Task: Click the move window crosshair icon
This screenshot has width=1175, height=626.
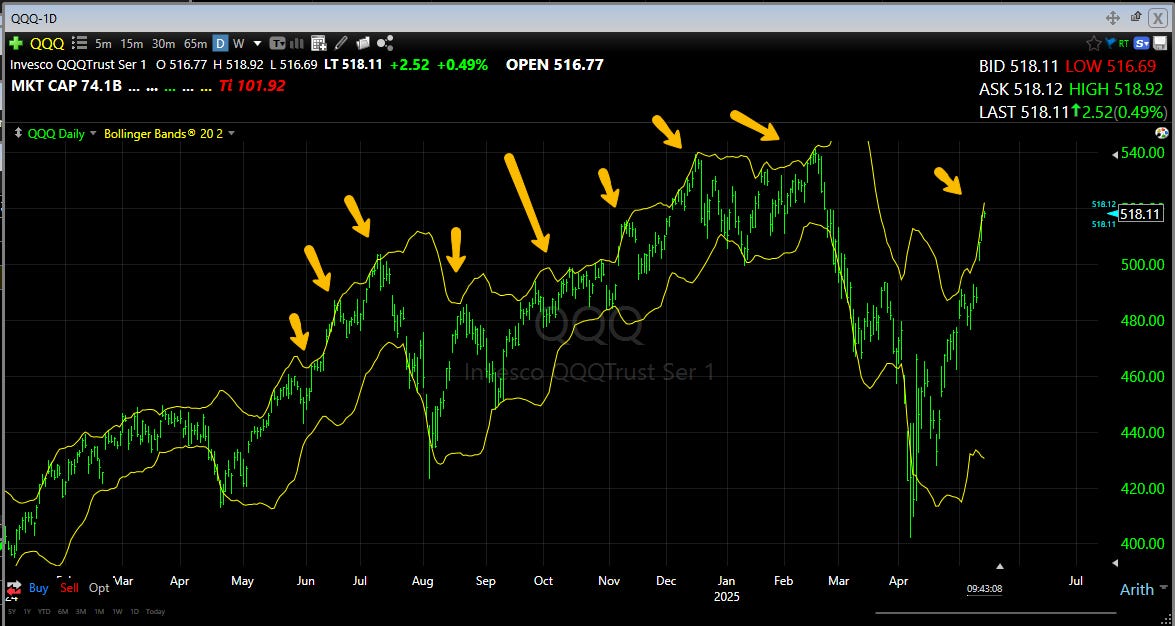Action: (1113, 17)
